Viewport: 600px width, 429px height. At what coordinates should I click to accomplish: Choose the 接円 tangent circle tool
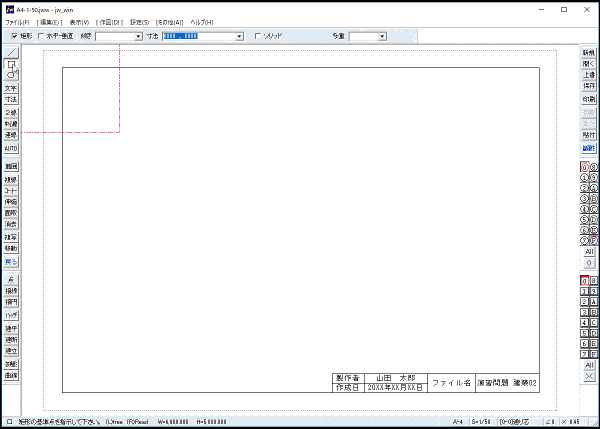pos(11,302)
